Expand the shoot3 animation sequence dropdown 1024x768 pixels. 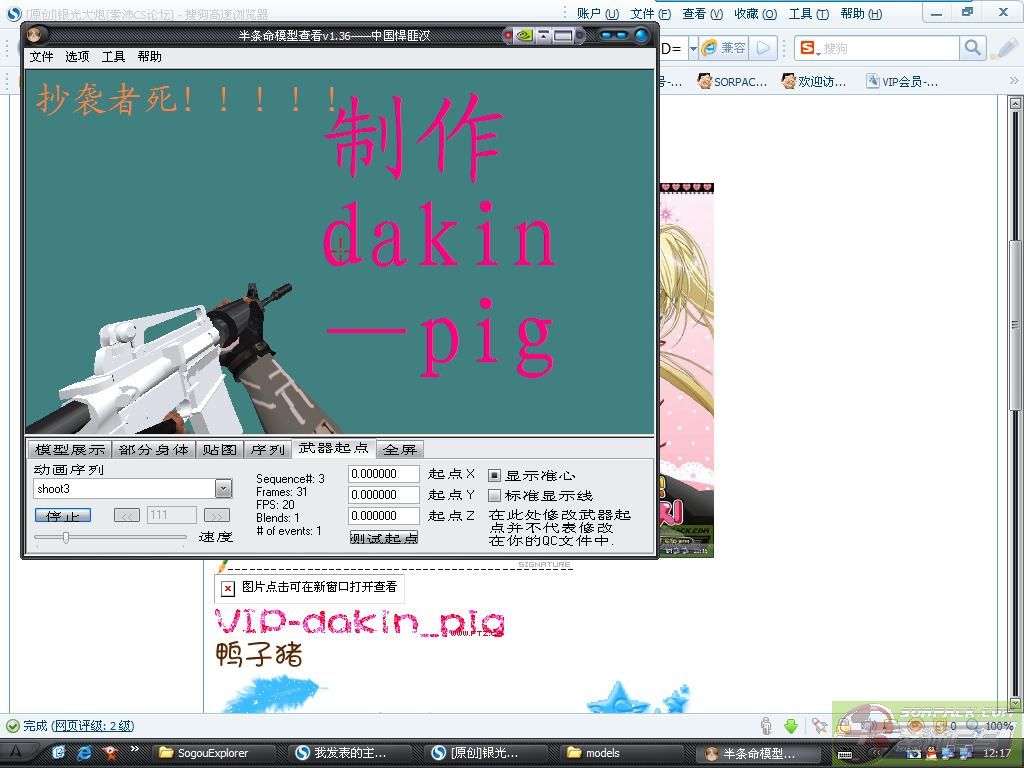tap(223, 489)
